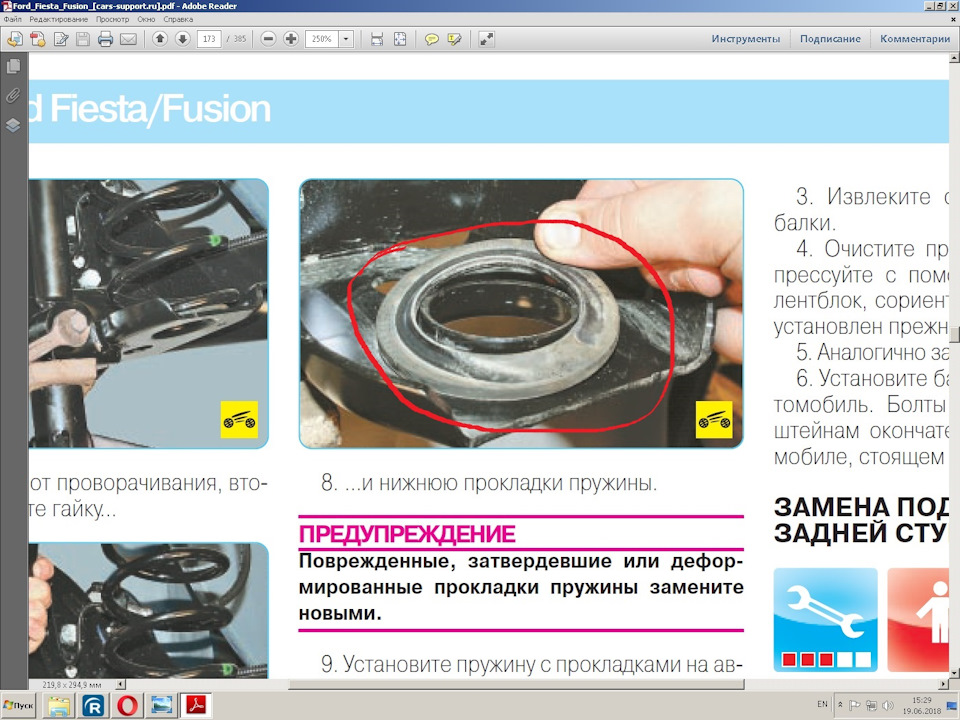Viewport: 960px width, 720px height.
Task: Open the blue R application taskbar icon
Action: click(x=93, y=705)
